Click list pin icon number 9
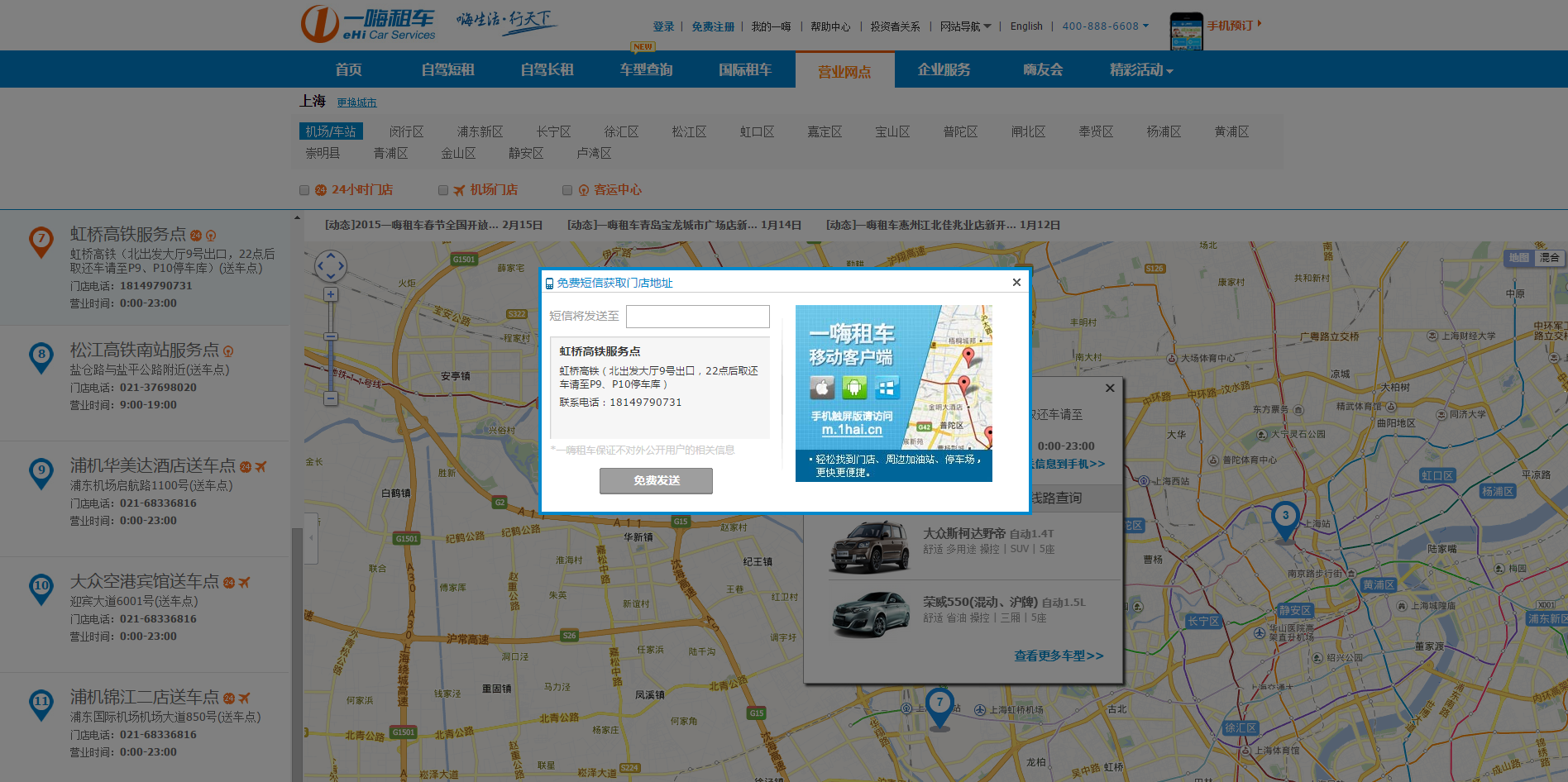Screen dimensions: 1568x782 [x=41, y=473]
